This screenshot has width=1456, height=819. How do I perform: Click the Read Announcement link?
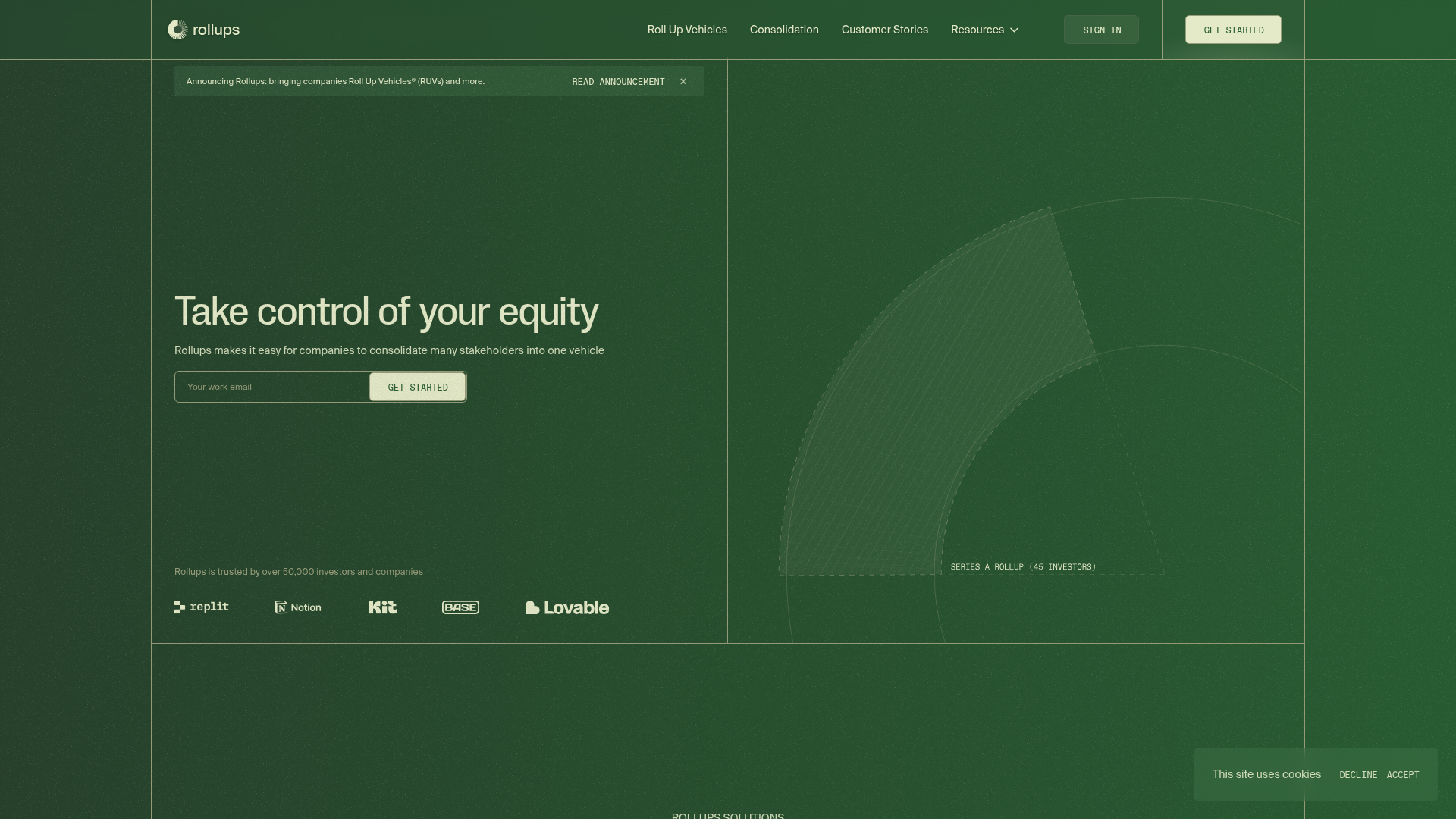pos(618,82)
